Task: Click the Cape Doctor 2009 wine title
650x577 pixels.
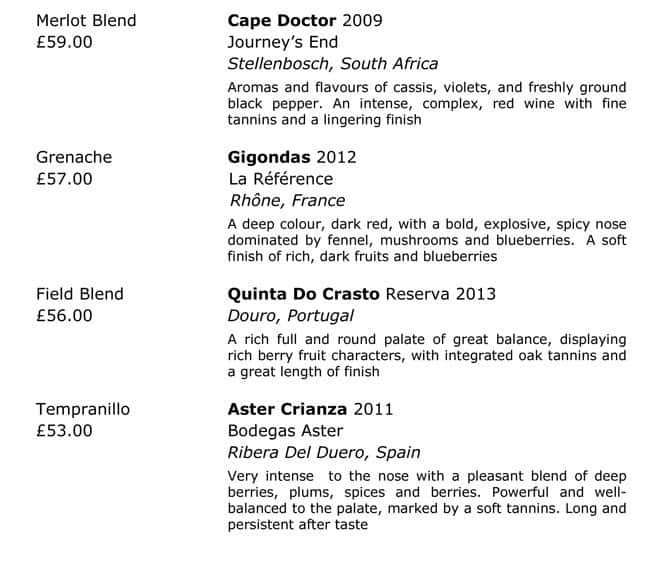Action: (291, 21)
